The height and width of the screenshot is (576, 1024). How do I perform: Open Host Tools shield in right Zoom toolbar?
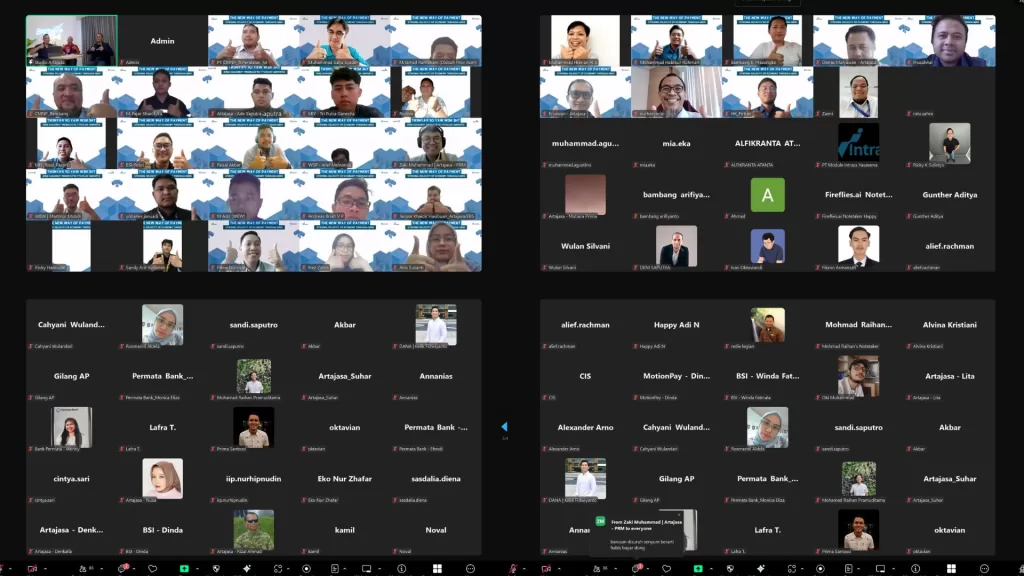pyautogui.click(x=730, y=569)
